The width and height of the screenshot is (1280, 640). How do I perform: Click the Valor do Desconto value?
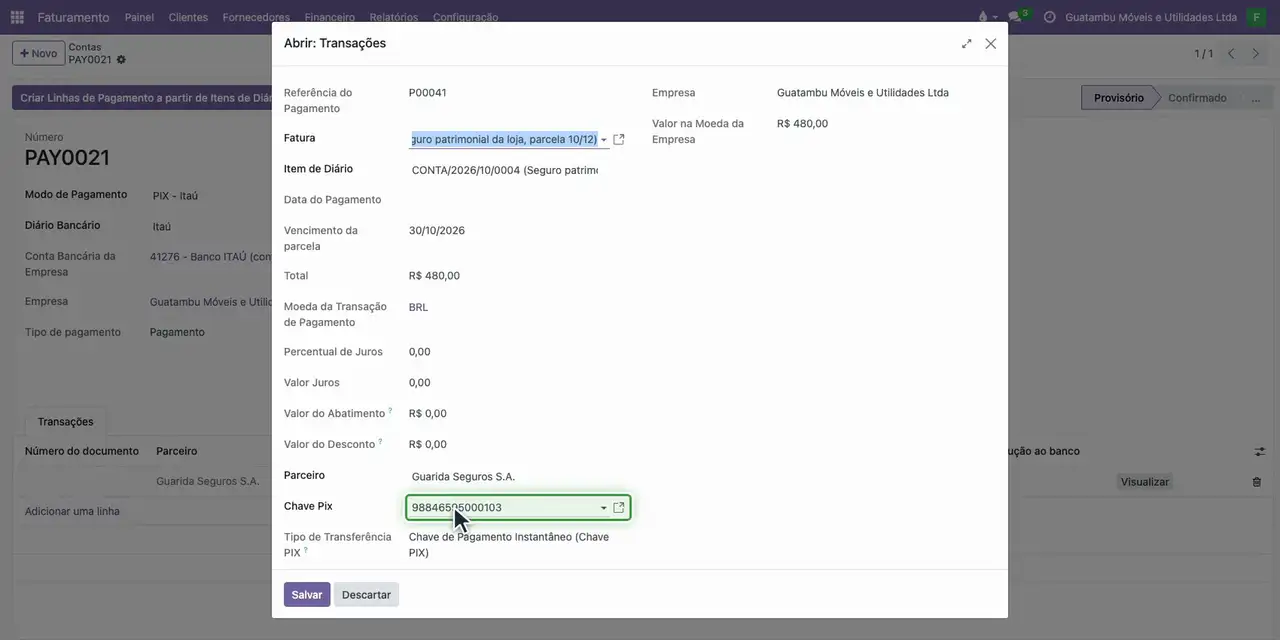click(x=428, y=445)
